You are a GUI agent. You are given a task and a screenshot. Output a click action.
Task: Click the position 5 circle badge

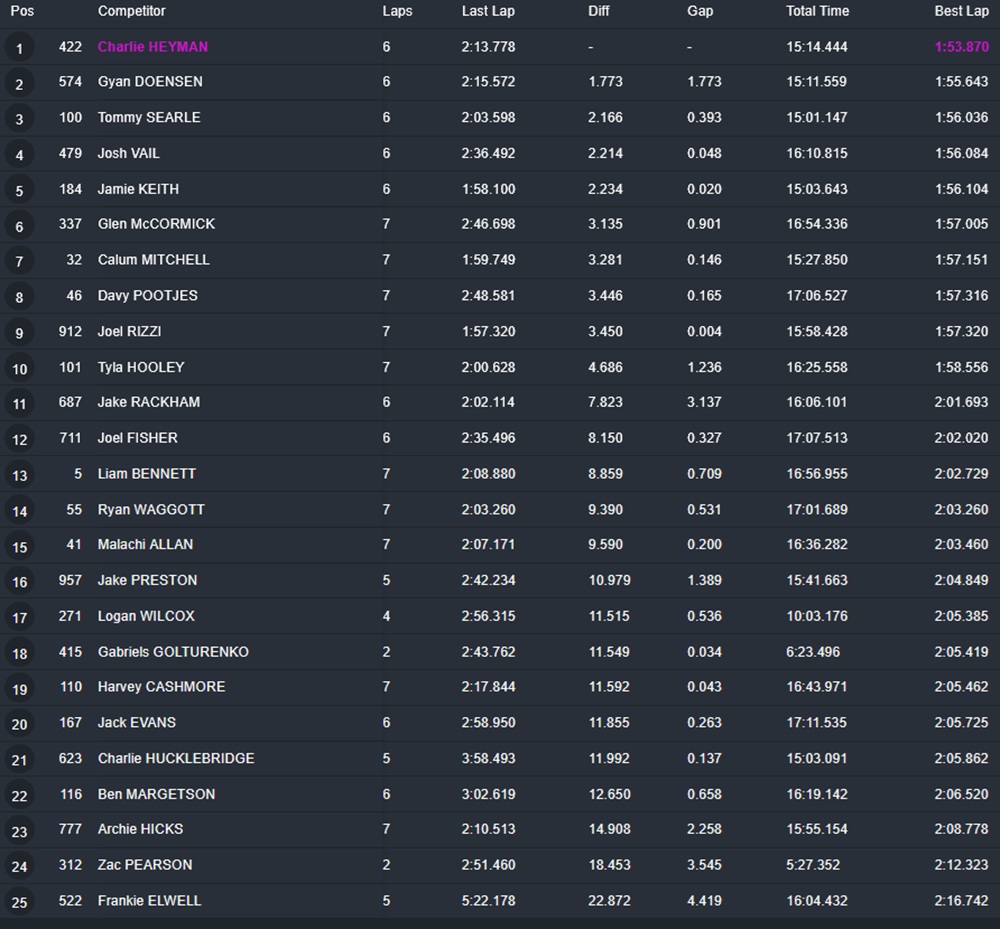[19, 190]
